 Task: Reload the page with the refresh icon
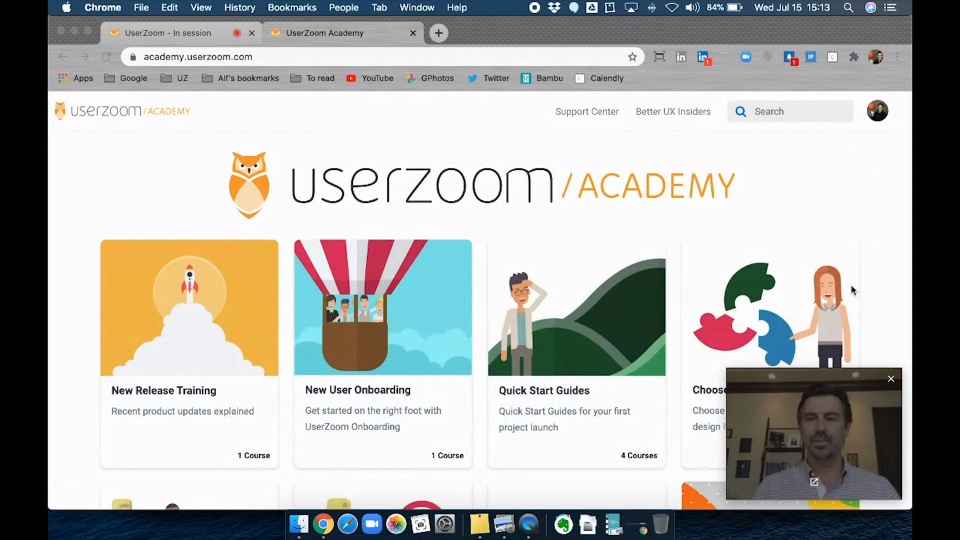coord(106,57)
